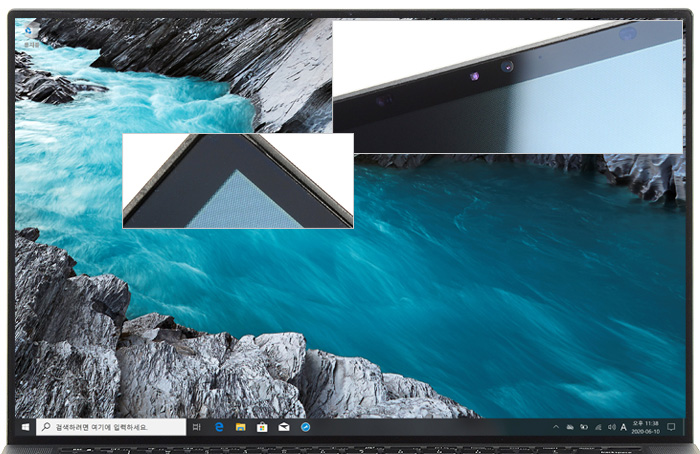
Task: Click the bezel corner close-up inset image
Action: click(238, 181)
